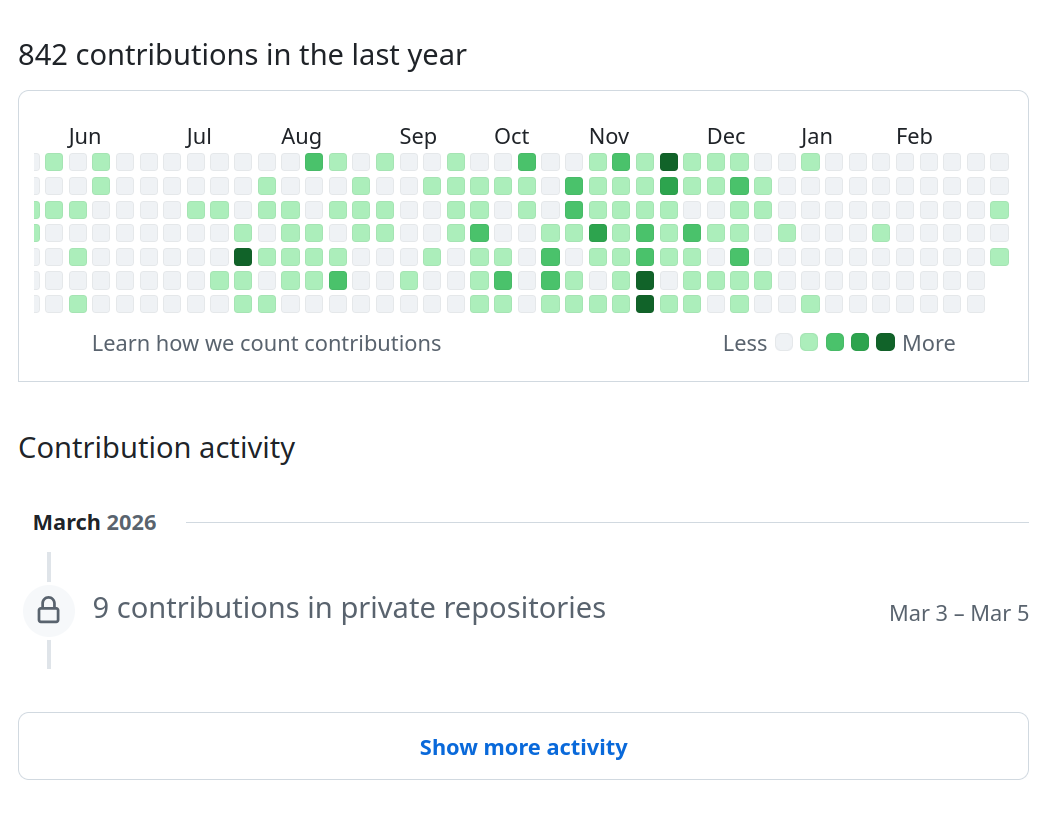Click the darkest cell in the graph's top row
The image size is (1054, 822).
tap(669, 162)
